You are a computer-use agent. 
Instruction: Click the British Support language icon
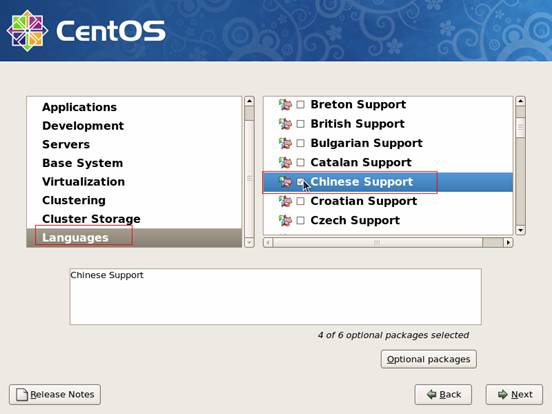tap(285, 124)
